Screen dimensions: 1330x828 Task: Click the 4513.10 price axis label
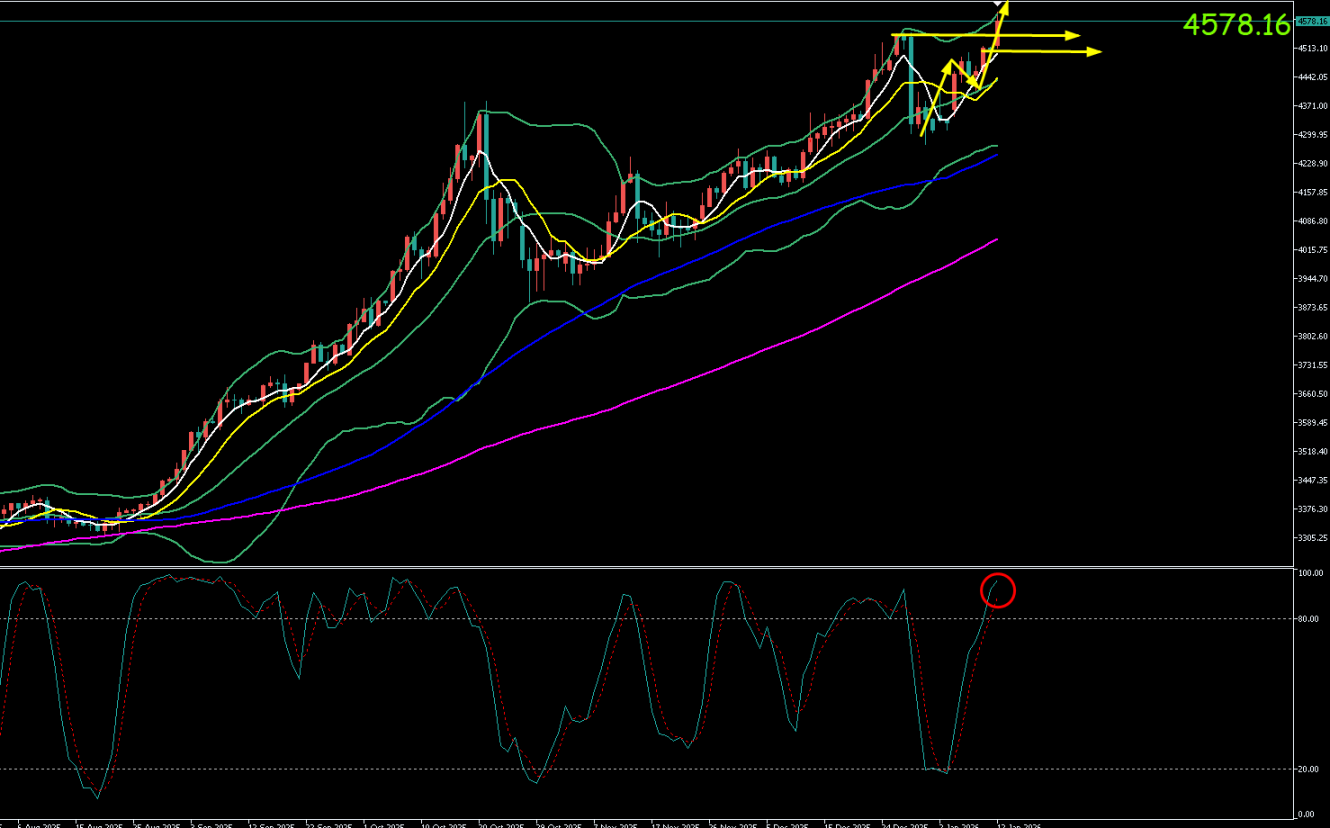pos(1311,48)
